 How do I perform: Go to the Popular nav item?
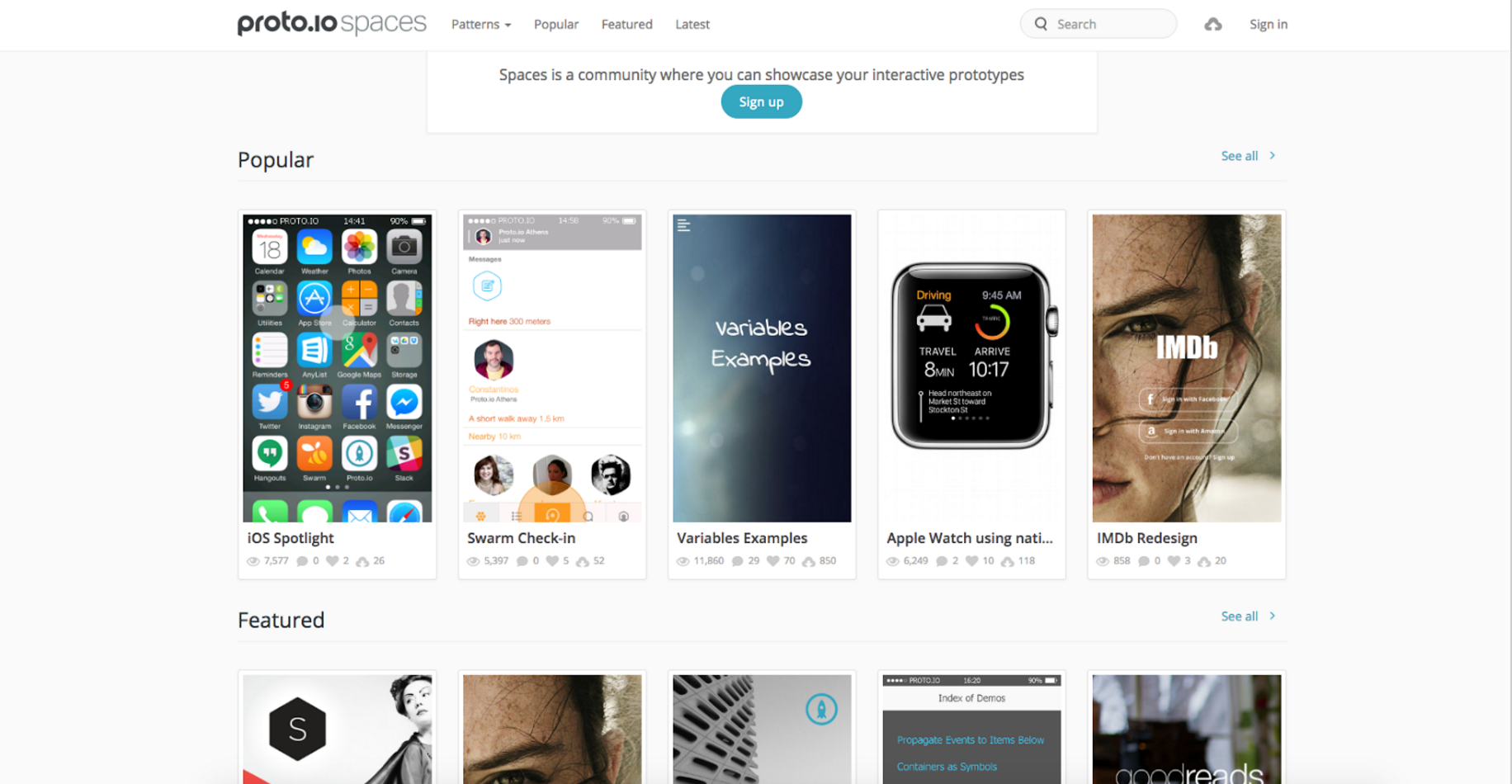556,25
